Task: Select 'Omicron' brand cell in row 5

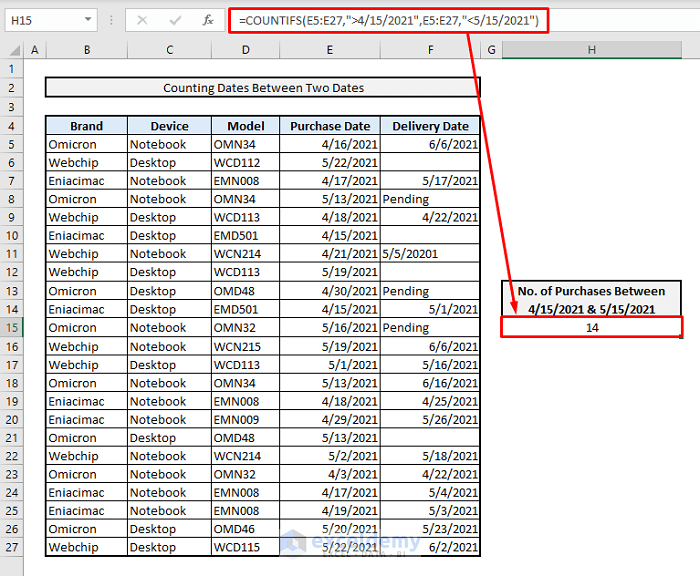Action: coord(87,144)
